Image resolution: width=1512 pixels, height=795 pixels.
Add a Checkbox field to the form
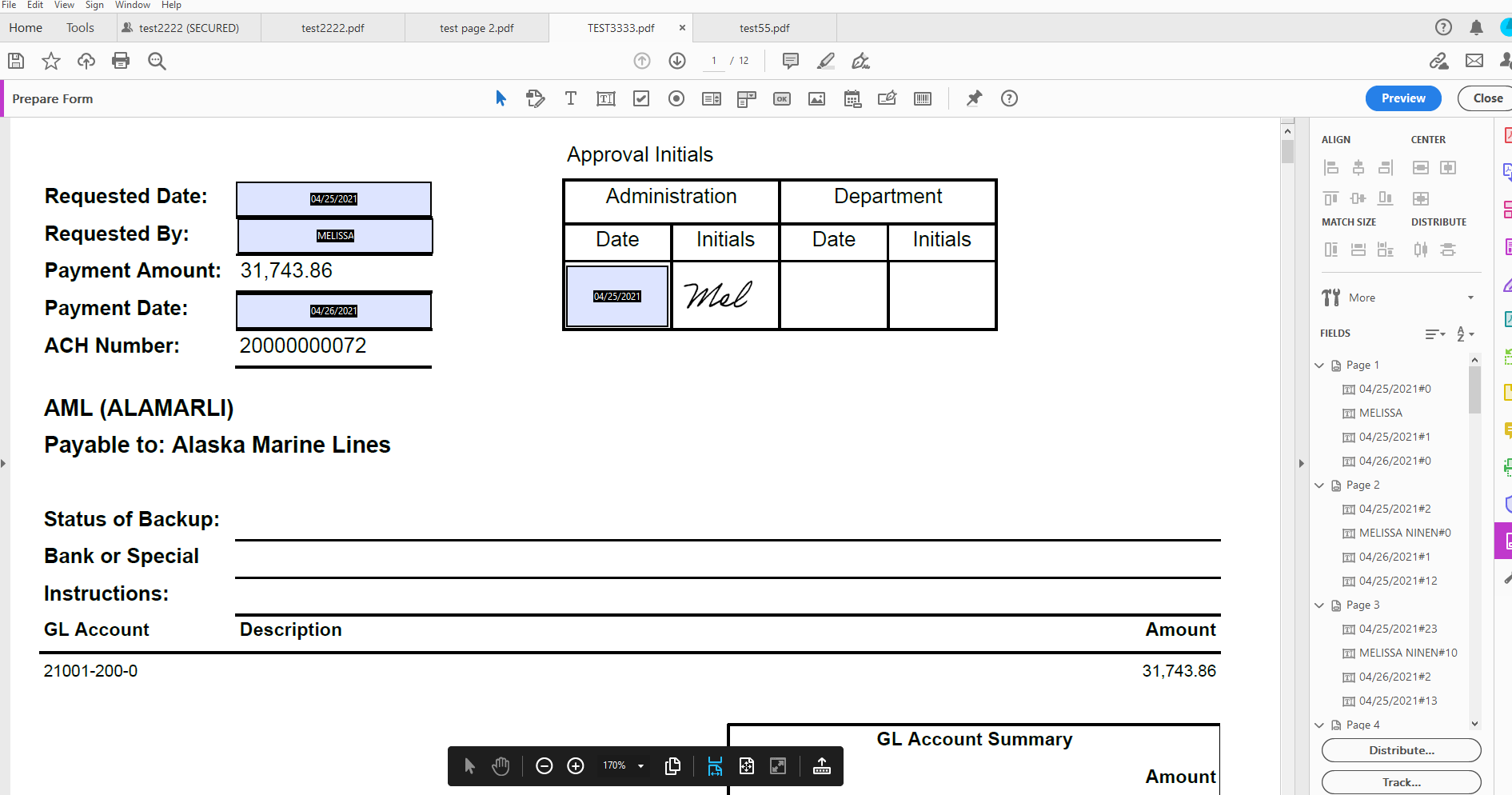[x=640, y=98]
